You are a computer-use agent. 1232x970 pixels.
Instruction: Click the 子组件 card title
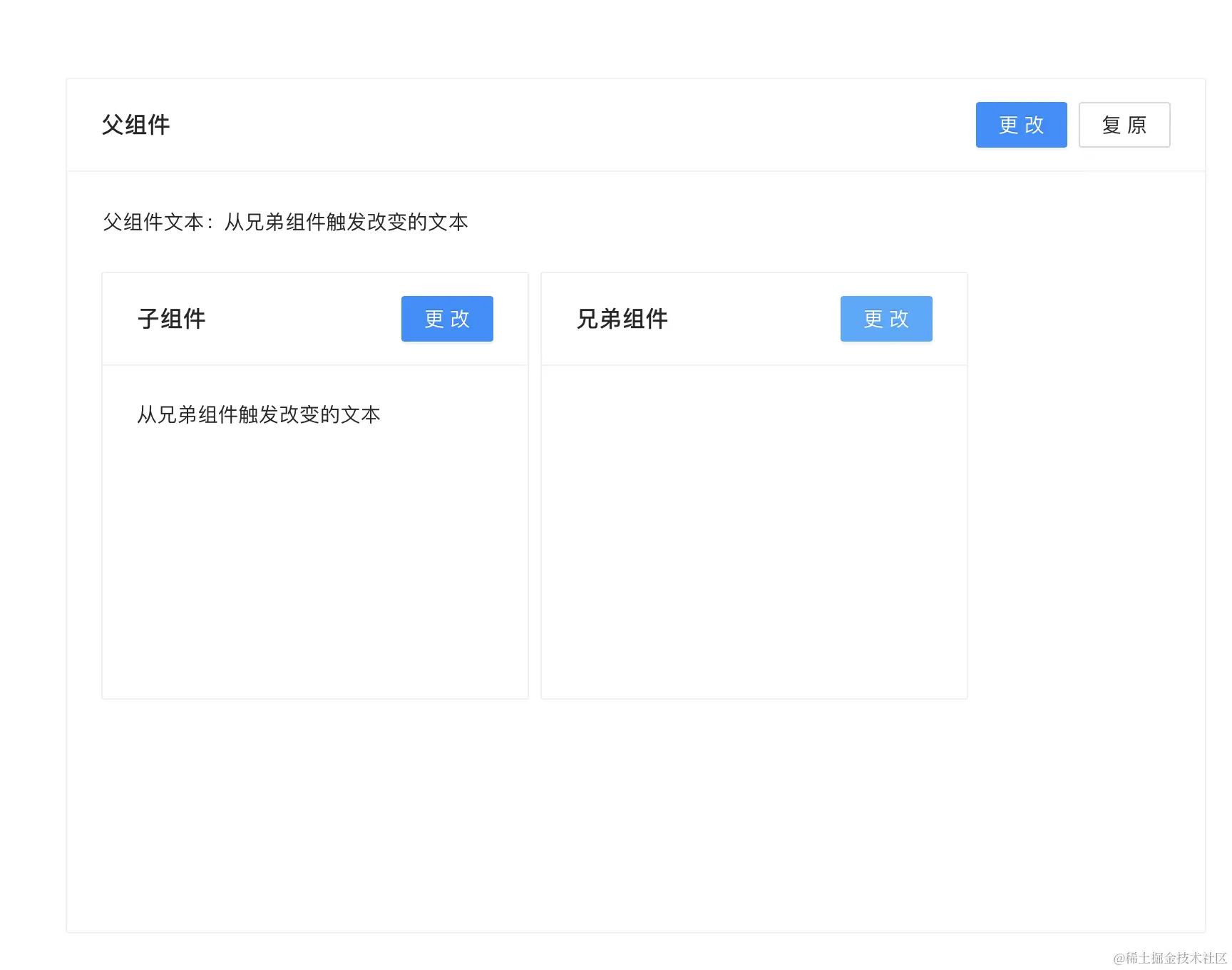[x=172, y=319]
